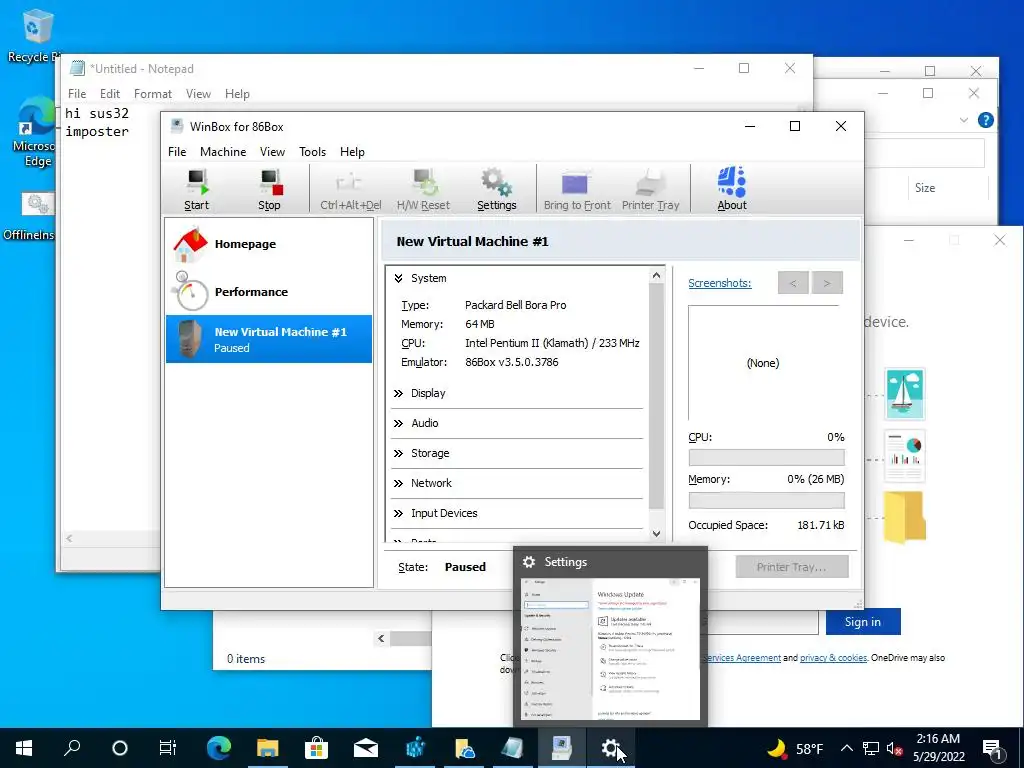Viewport: 1024px width, 768px height.
Task: Click the network icon in system tray
Action: 871,748
